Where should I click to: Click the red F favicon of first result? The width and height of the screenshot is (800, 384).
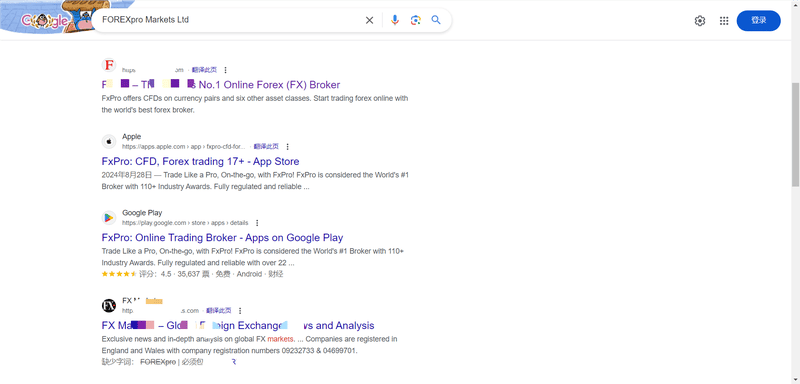[109, 65]
